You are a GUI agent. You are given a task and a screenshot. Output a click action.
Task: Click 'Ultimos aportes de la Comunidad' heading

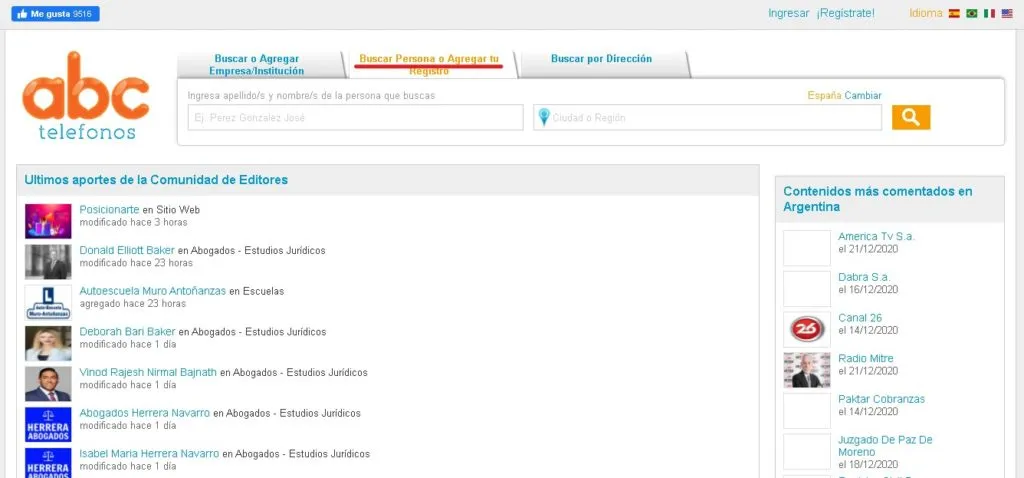point(156,180)
